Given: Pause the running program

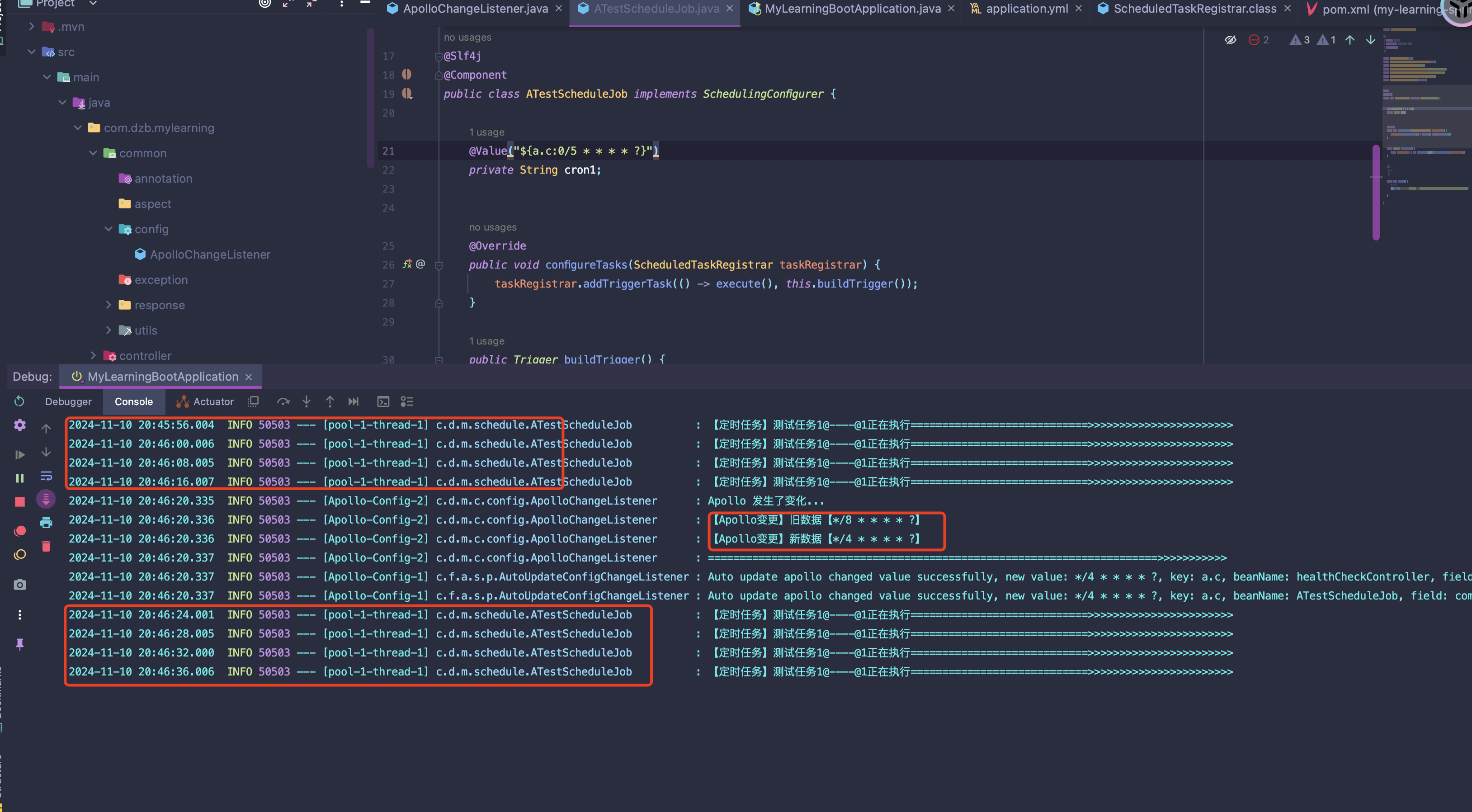Looking at the screenshot, I should tap(19, 478).
